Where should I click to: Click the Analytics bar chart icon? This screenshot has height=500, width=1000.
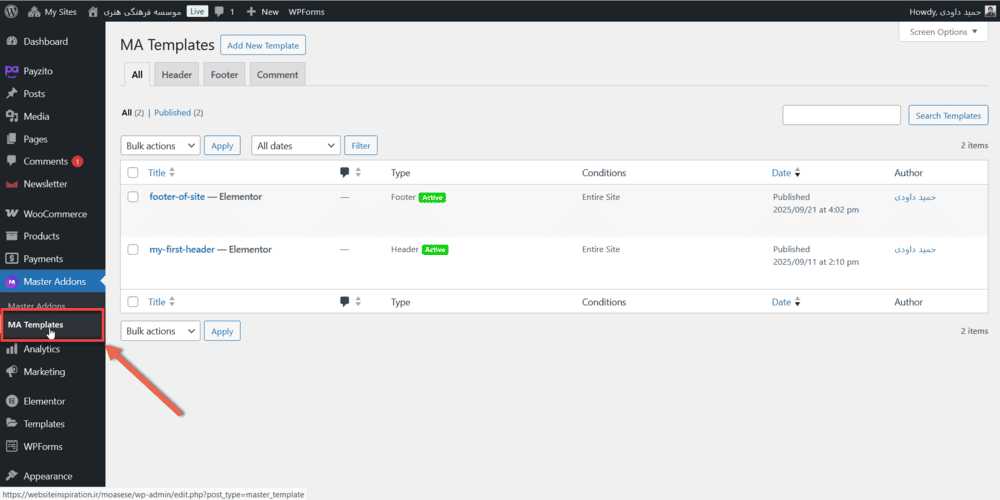click(x=12, y=349)
